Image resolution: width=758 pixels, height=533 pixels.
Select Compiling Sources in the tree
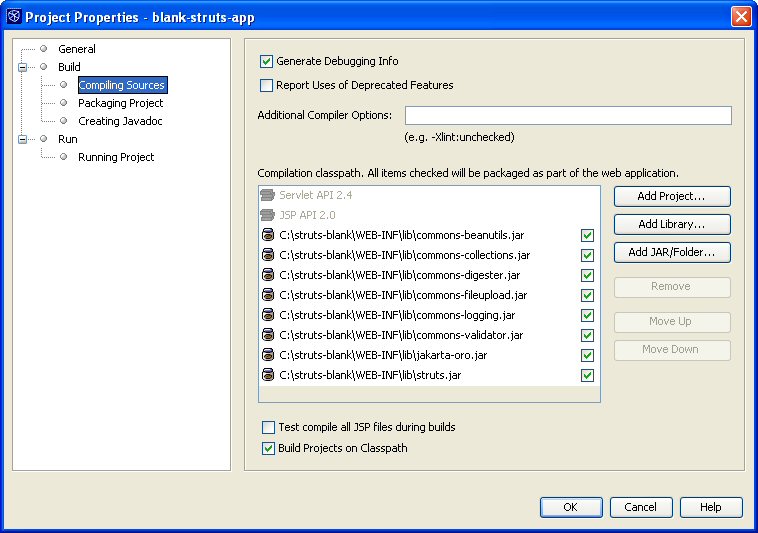tap(122, 85)
